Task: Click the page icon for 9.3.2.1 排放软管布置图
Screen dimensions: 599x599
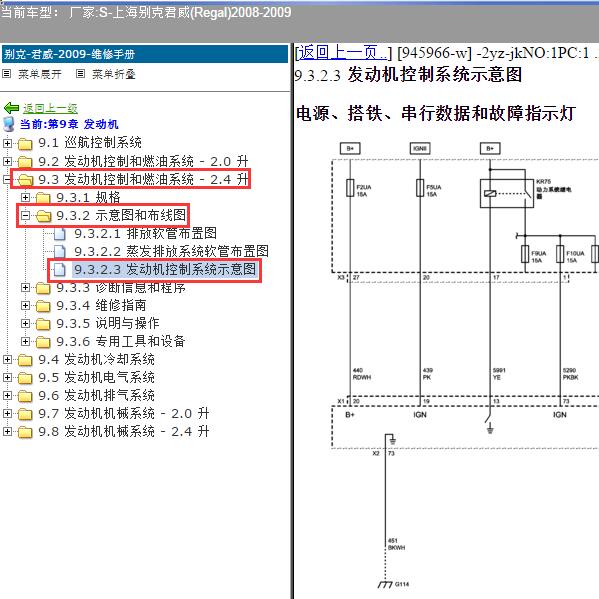Action: [60, 233]
